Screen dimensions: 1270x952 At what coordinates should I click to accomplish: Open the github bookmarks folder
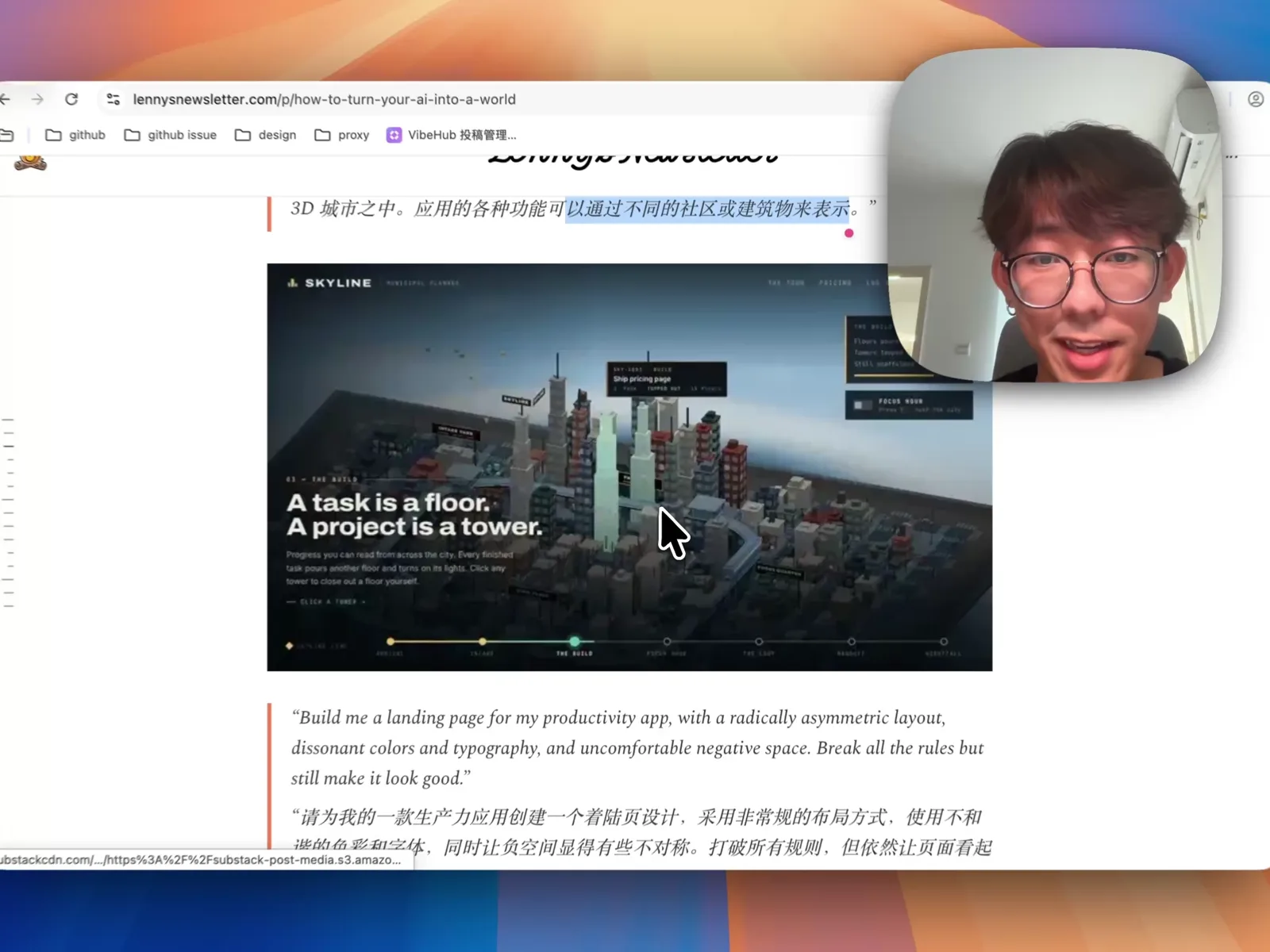point(75,135)
